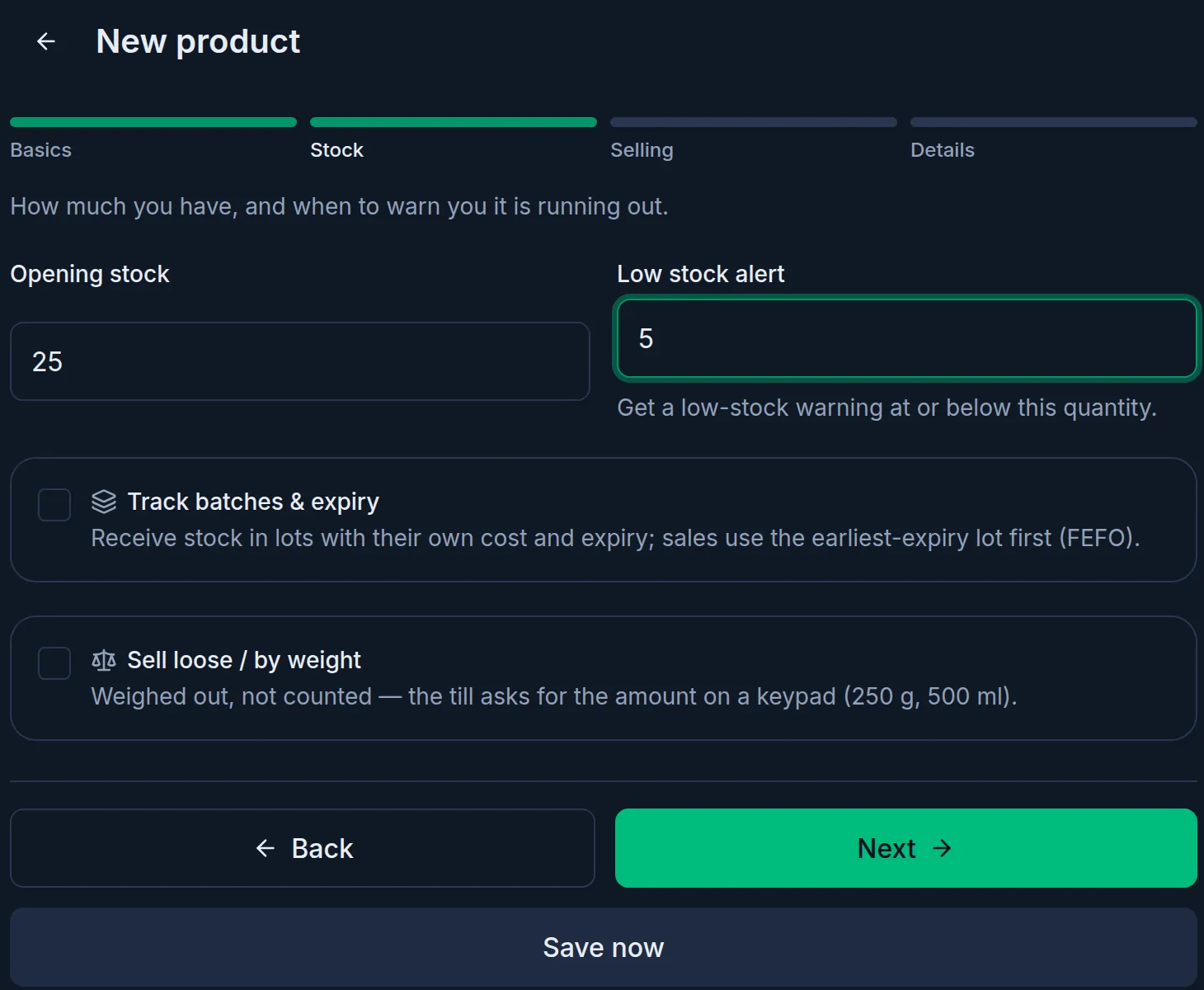Viewport: 1204px width, 990px height.
Task: Click the grey Selling progress bar
Action: click(x=754, y=122)
